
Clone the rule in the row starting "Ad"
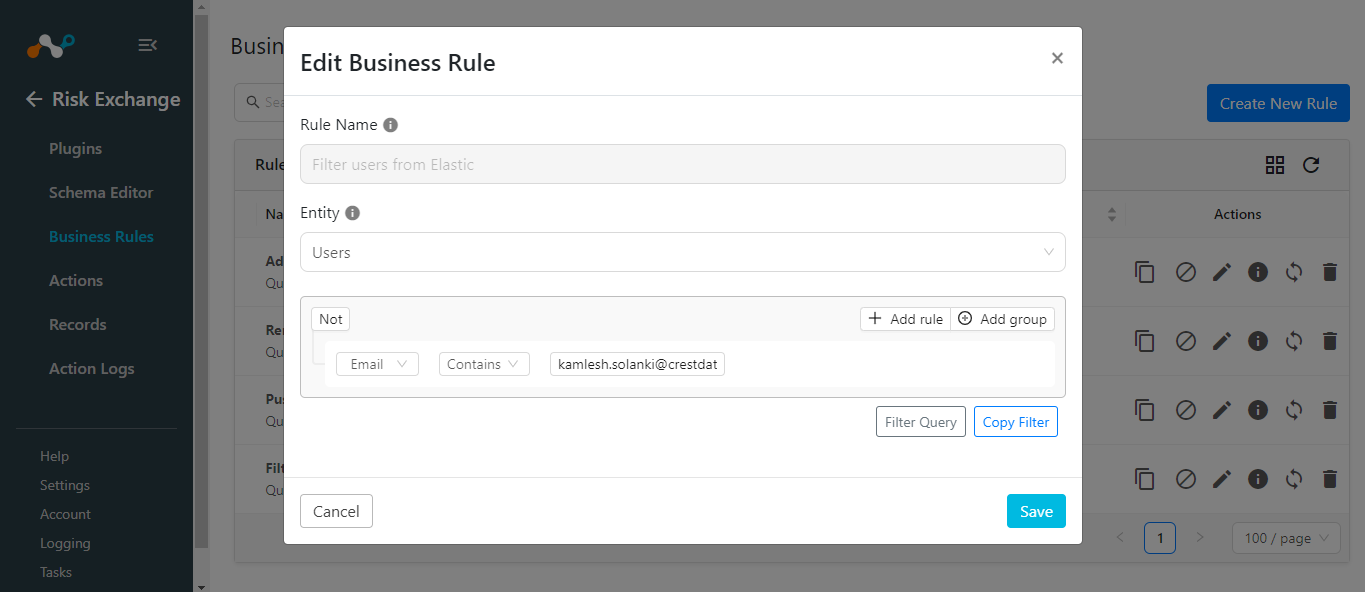point(1145,272)
